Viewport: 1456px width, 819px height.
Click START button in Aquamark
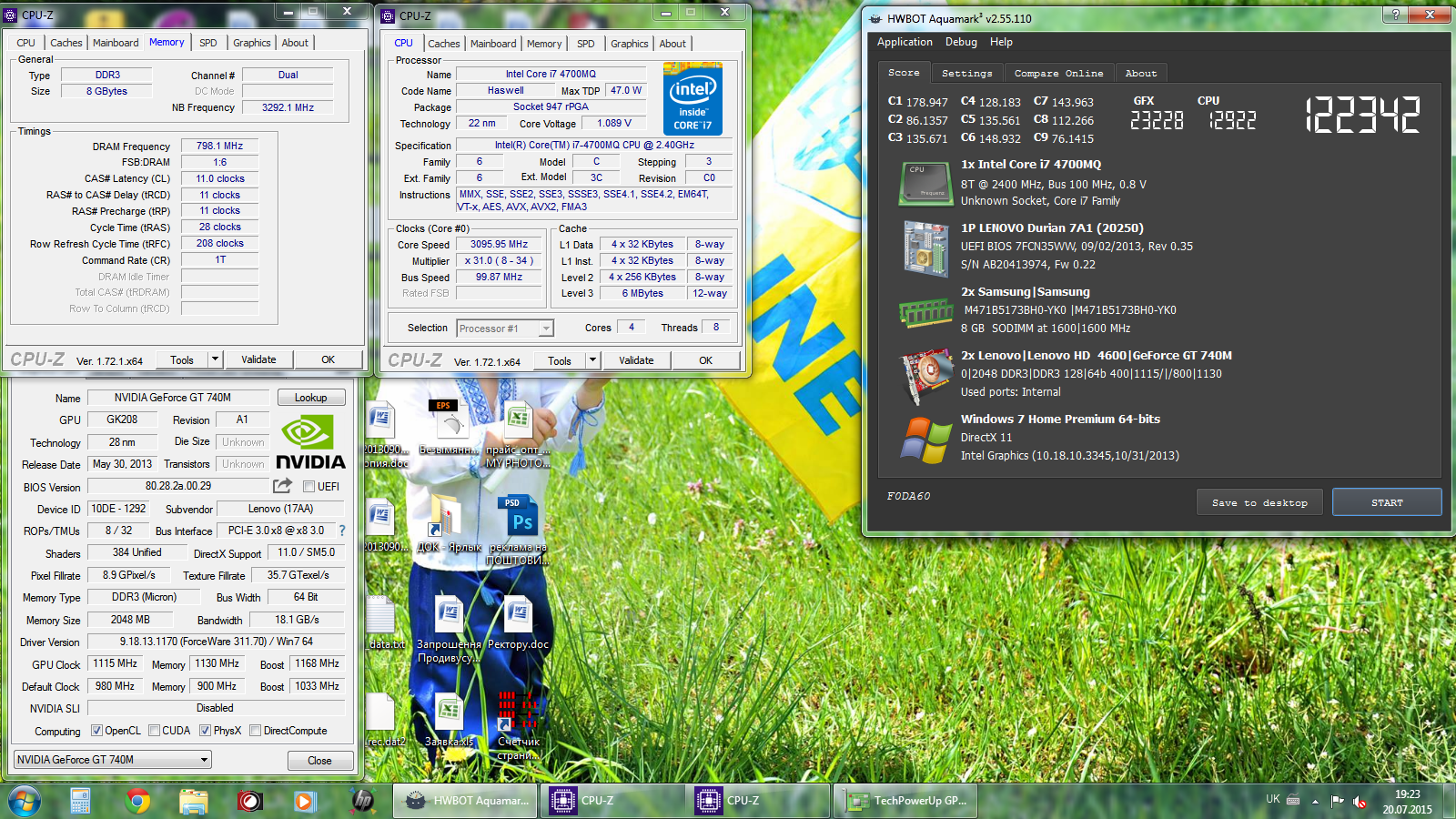click(1387, 502)
